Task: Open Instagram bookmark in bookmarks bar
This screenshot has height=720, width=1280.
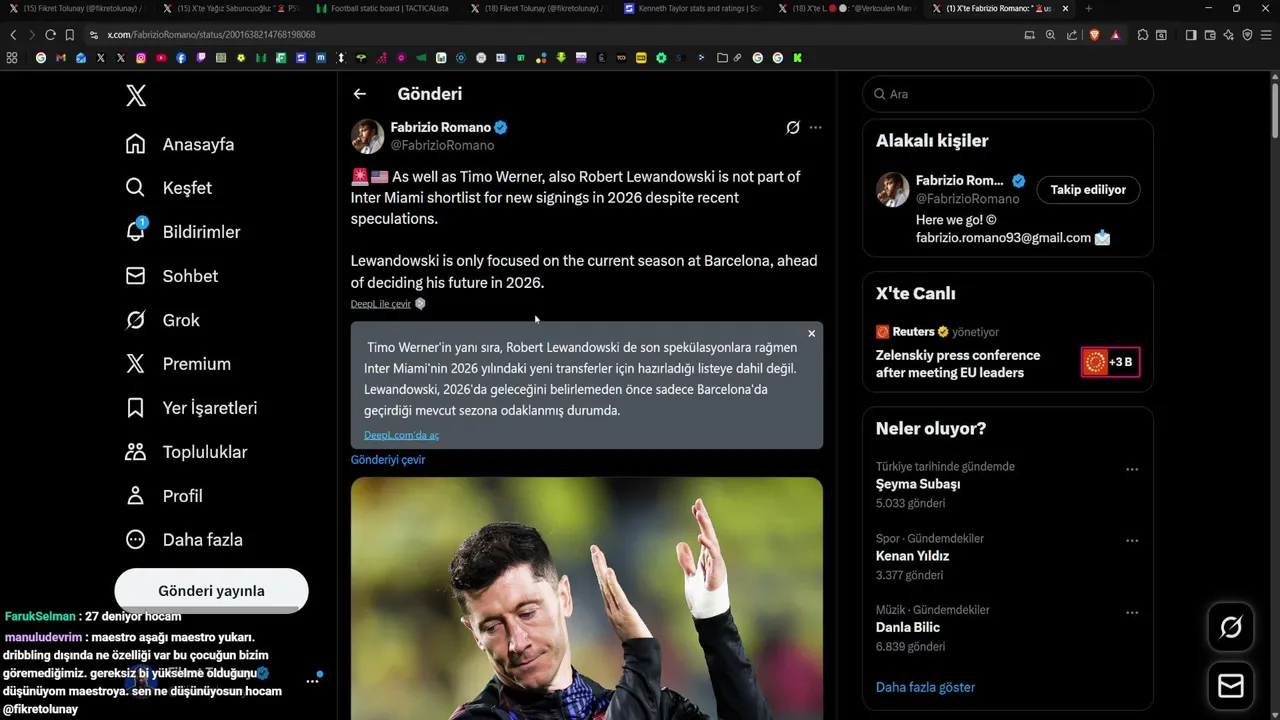Action: [141, 58]
